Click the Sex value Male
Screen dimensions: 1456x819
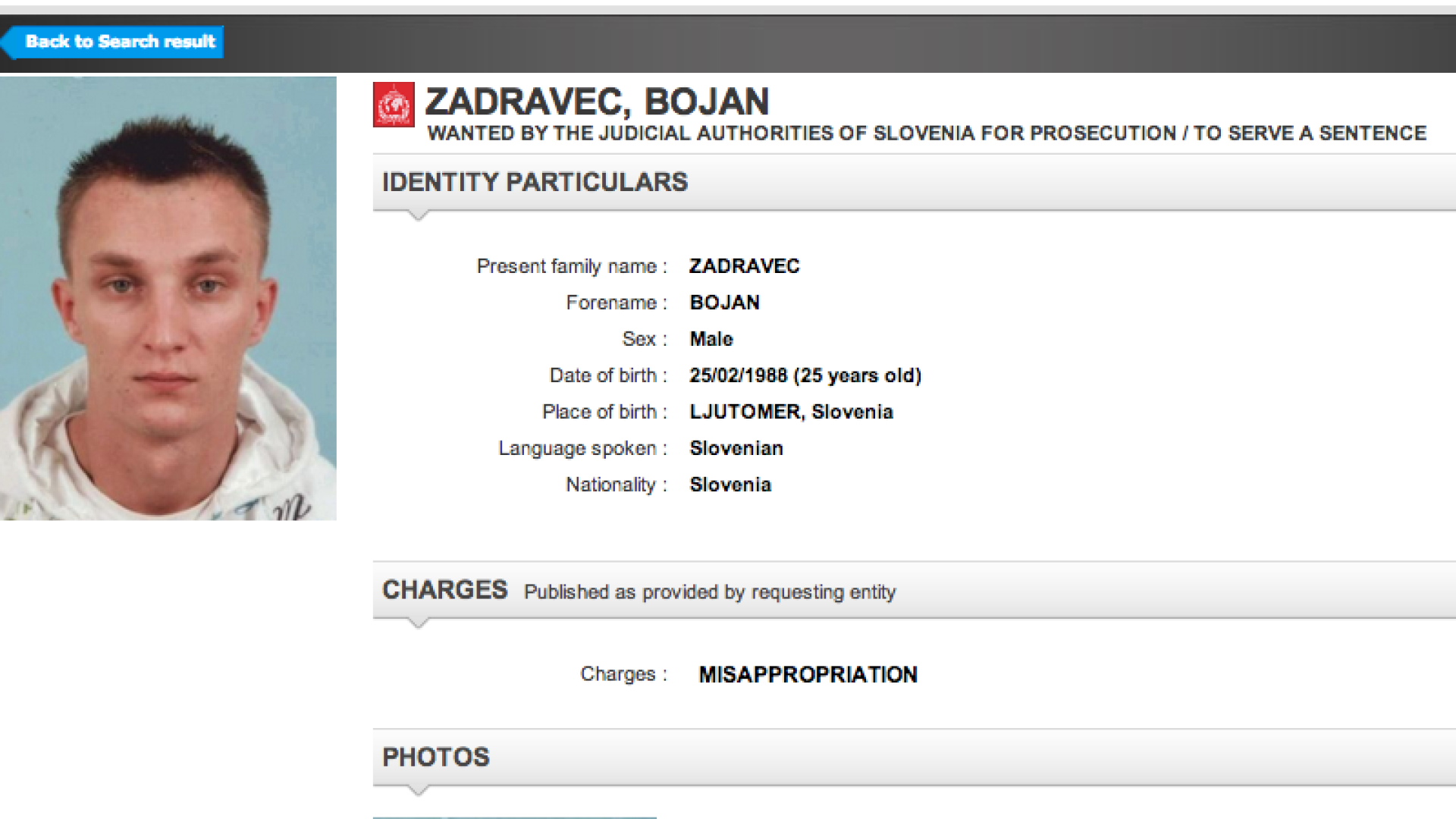(x=711, y=339)
